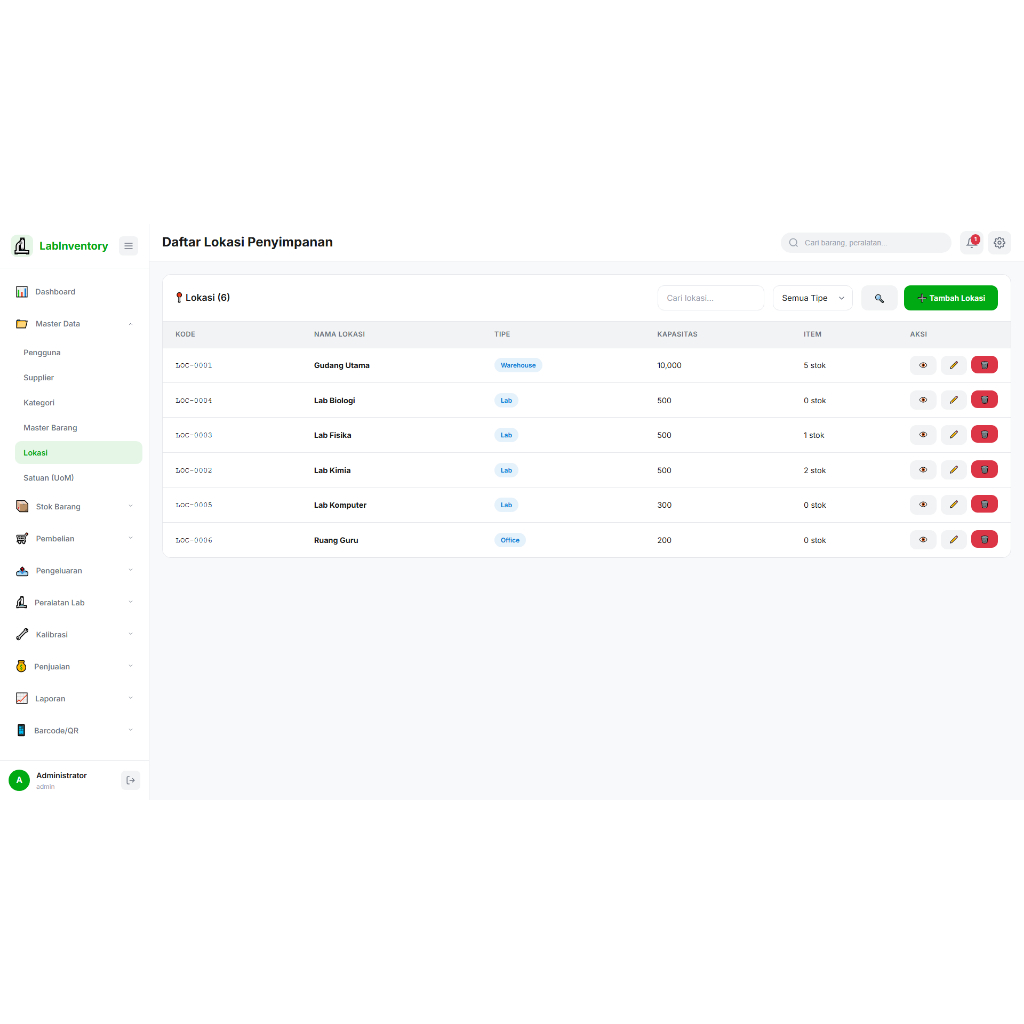Screen dimensions: 1024x1024
Task: Click the Barcode/QR phone icon
Action: pyautogui.click(x=21, y=730)
